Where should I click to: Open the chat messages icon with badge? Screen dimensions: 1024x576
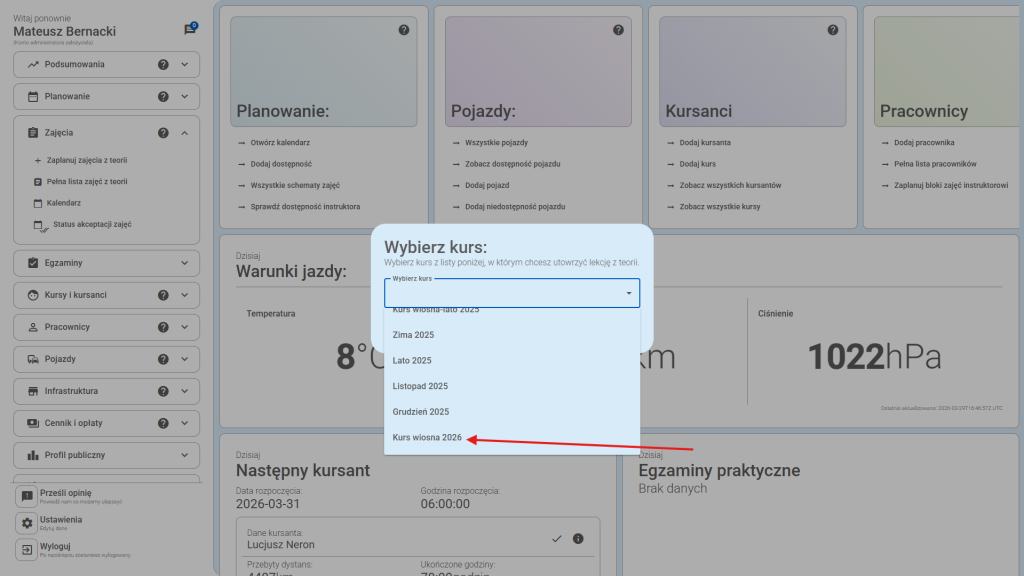tap(190, 29)
